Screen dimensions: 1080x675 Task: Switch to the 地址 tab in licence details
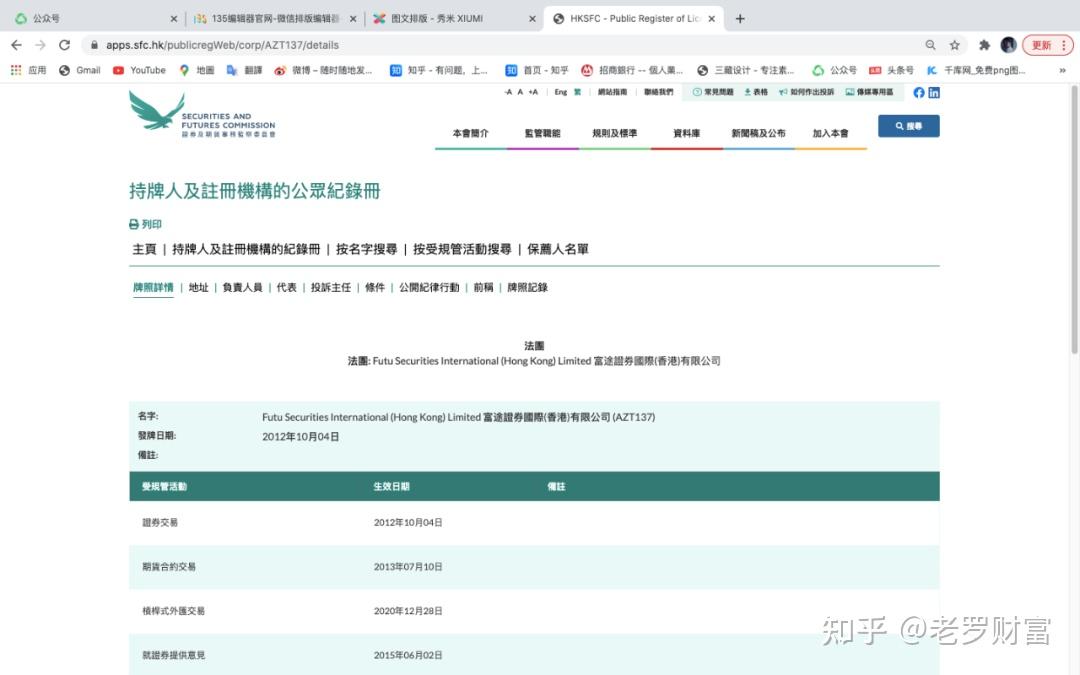point(199,287)
